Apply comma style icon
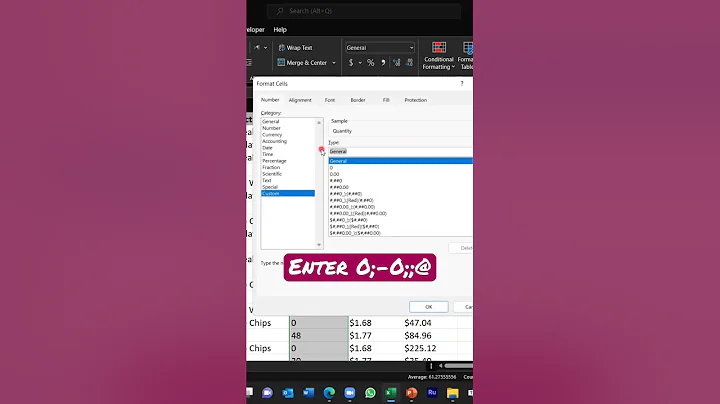This screenshot has width=720, height=404. click(x=383, y=63)
